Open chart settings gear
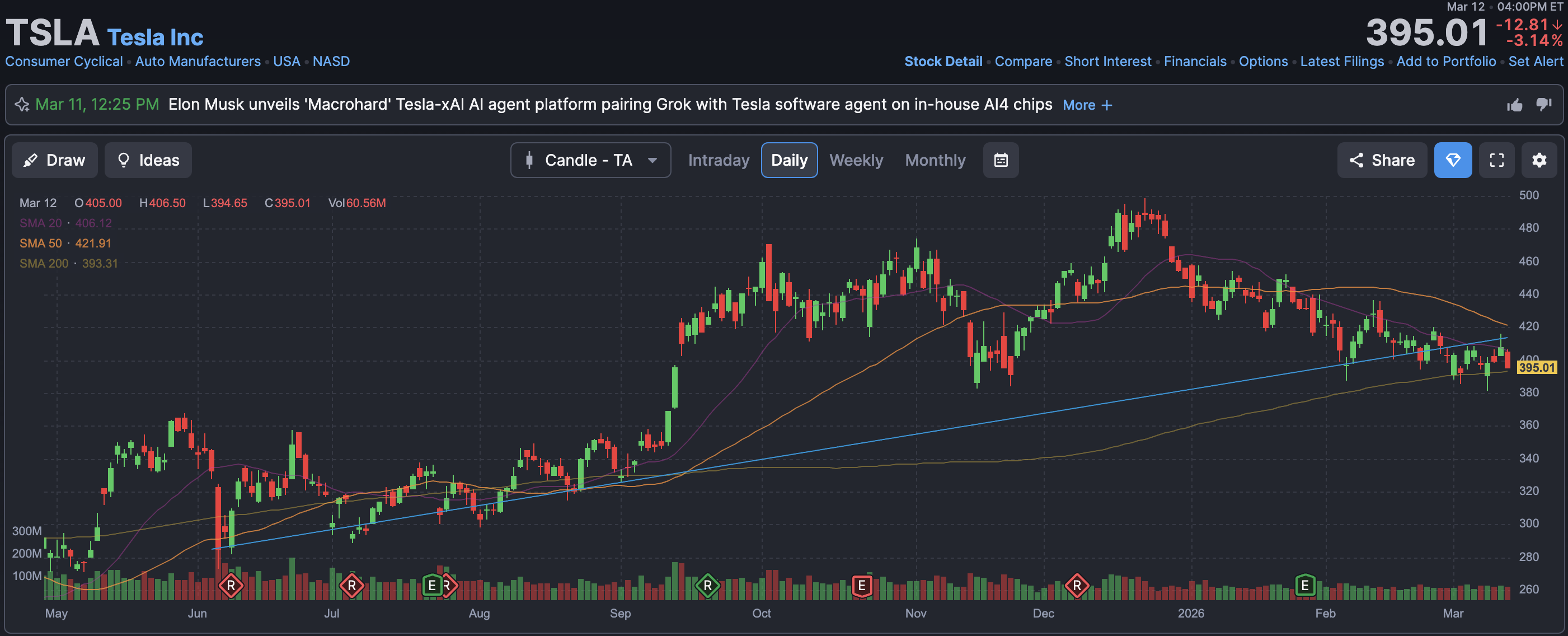 (1539, 160)
